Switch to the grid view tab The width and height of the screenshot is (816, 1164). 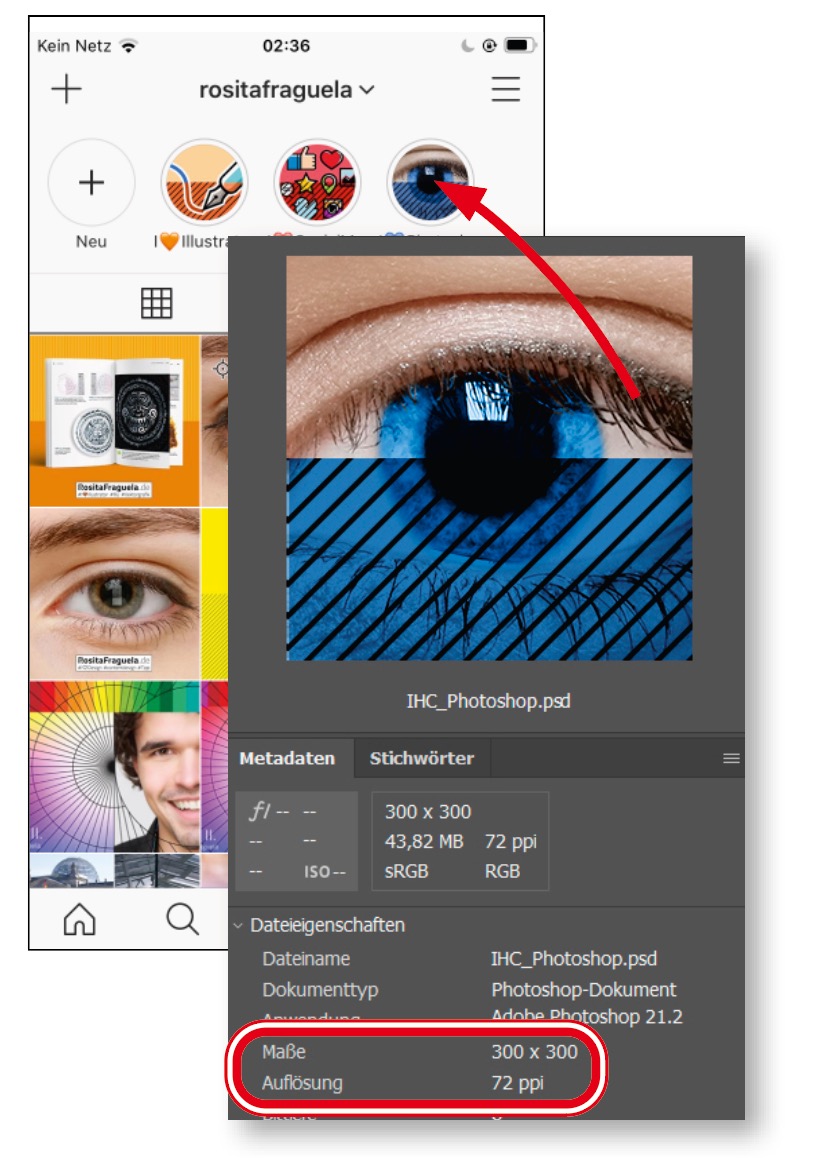(157, 303)
